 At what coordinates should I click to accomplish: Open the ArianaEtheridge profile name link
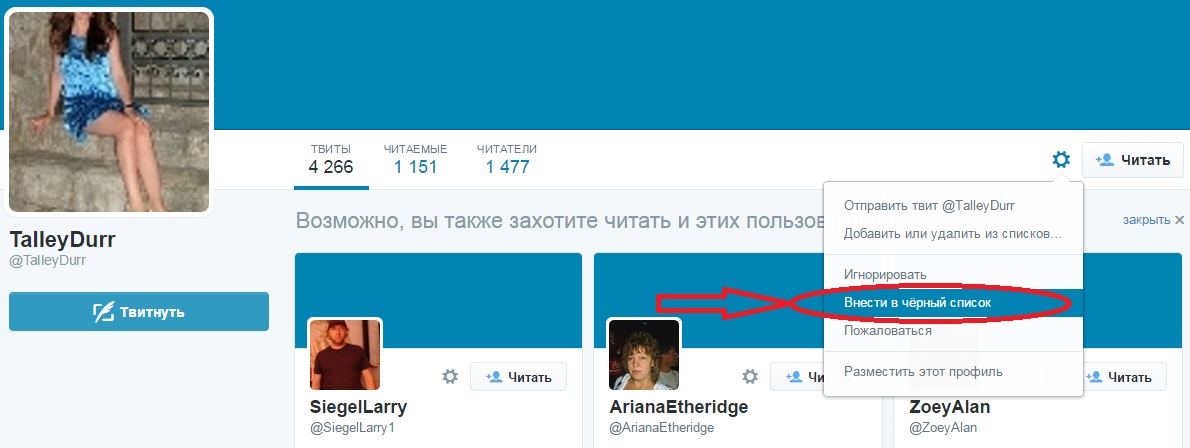(678, 407)
